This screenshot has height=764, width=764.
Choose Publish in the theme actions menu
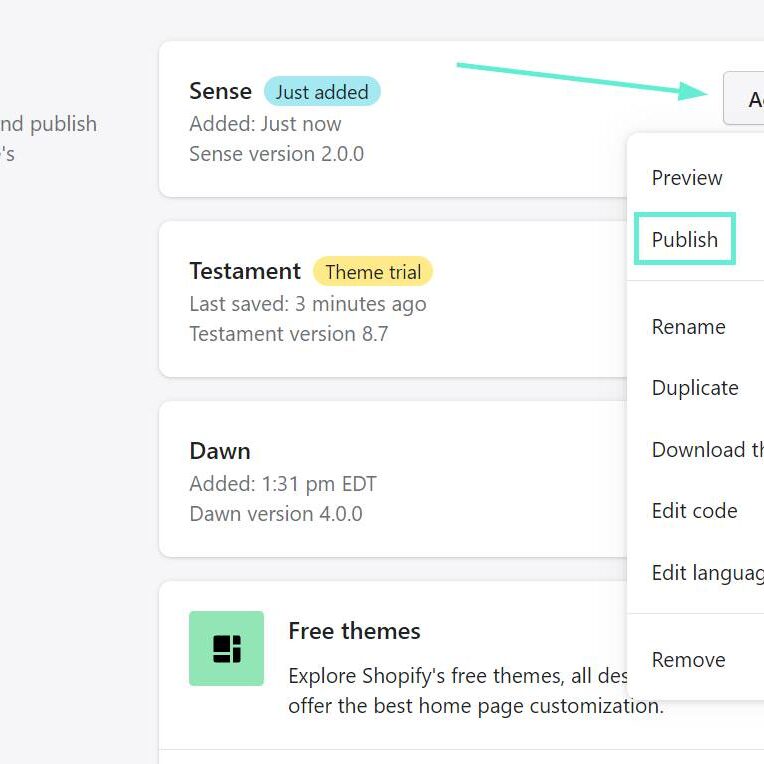[685, 240]
